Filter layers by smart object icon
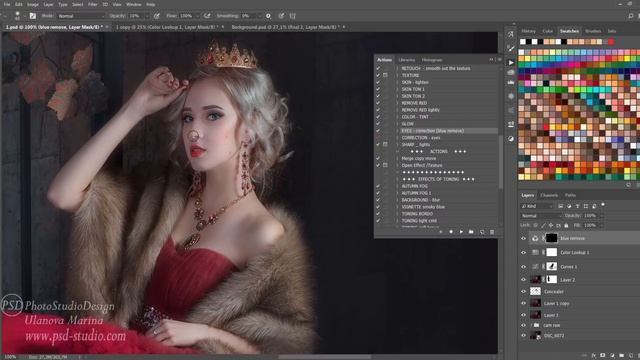Viewport: 640px width, 360px height. click(594, 206)
